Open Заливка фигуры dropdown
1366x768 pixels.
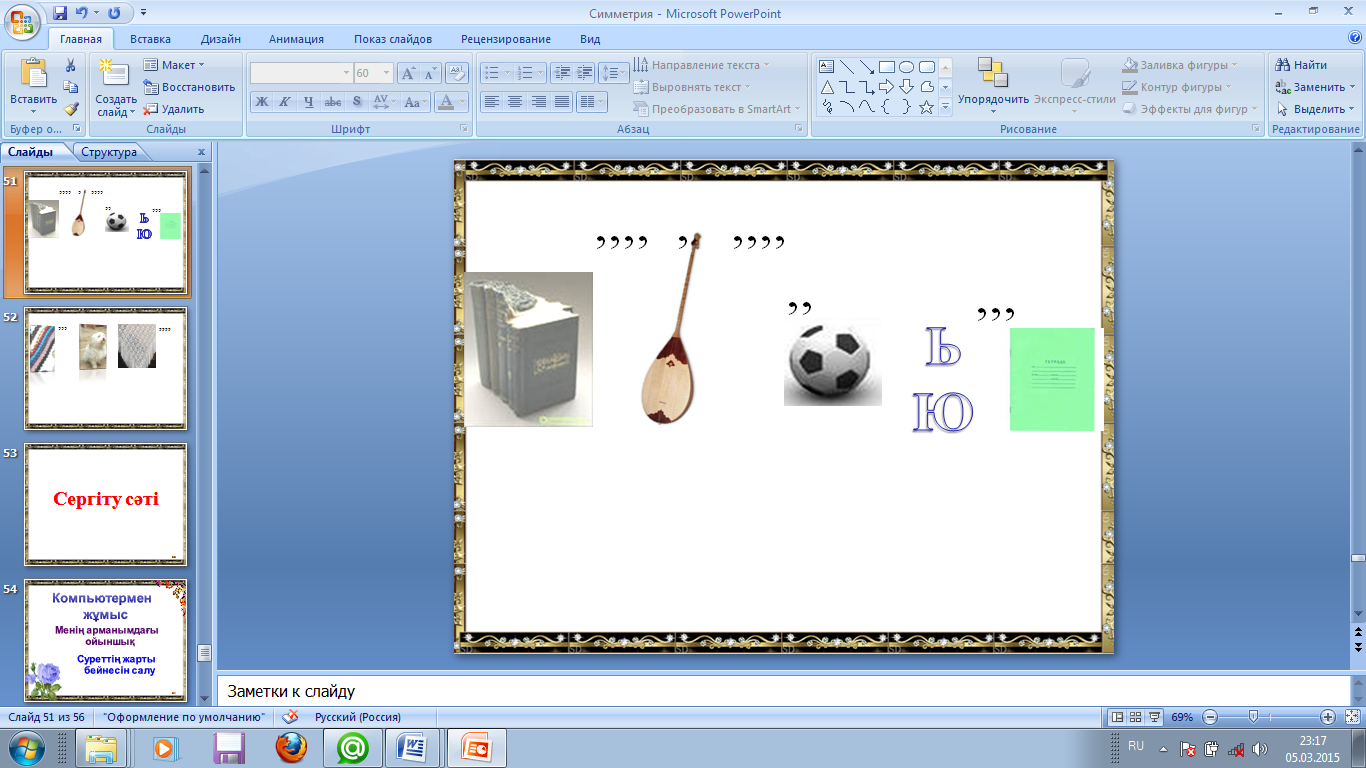coord(1180,65)
